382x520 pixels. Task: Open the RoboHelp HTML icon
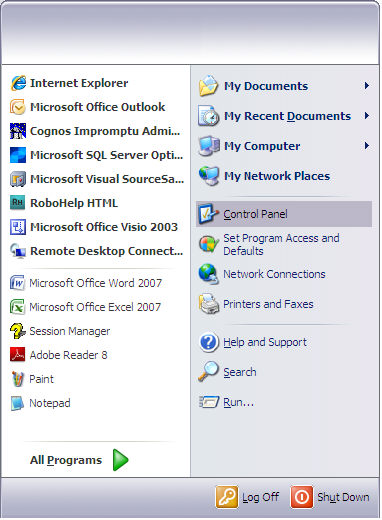click(x=18, y=203)
